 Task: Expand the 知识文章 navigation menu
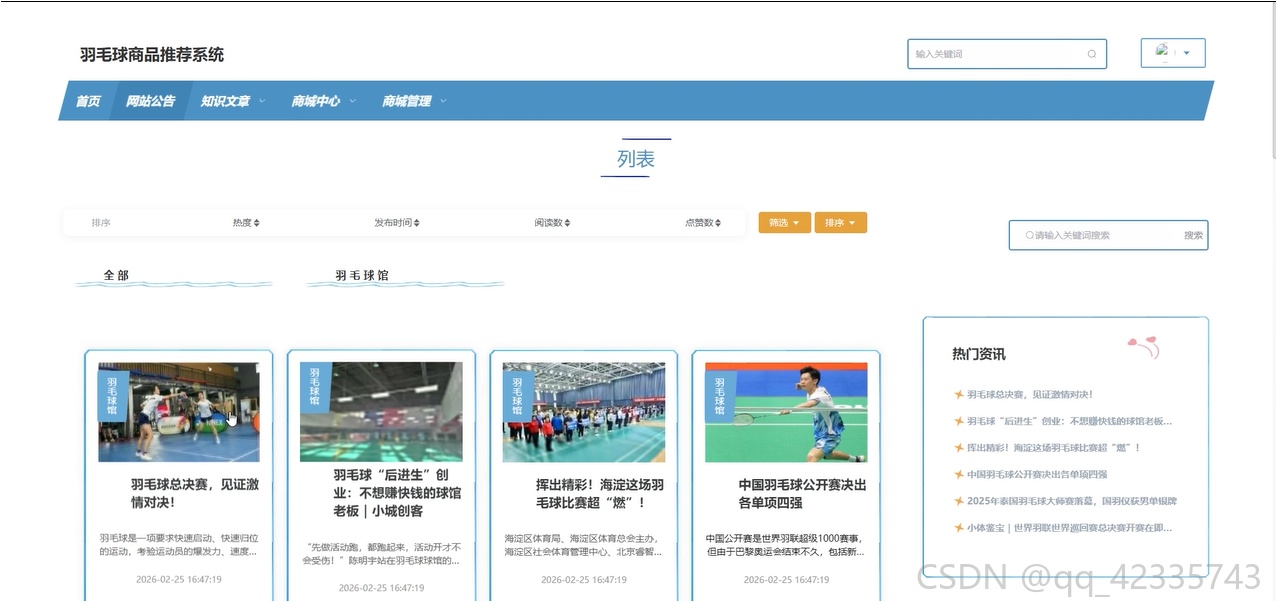click(x=232, y=101)
